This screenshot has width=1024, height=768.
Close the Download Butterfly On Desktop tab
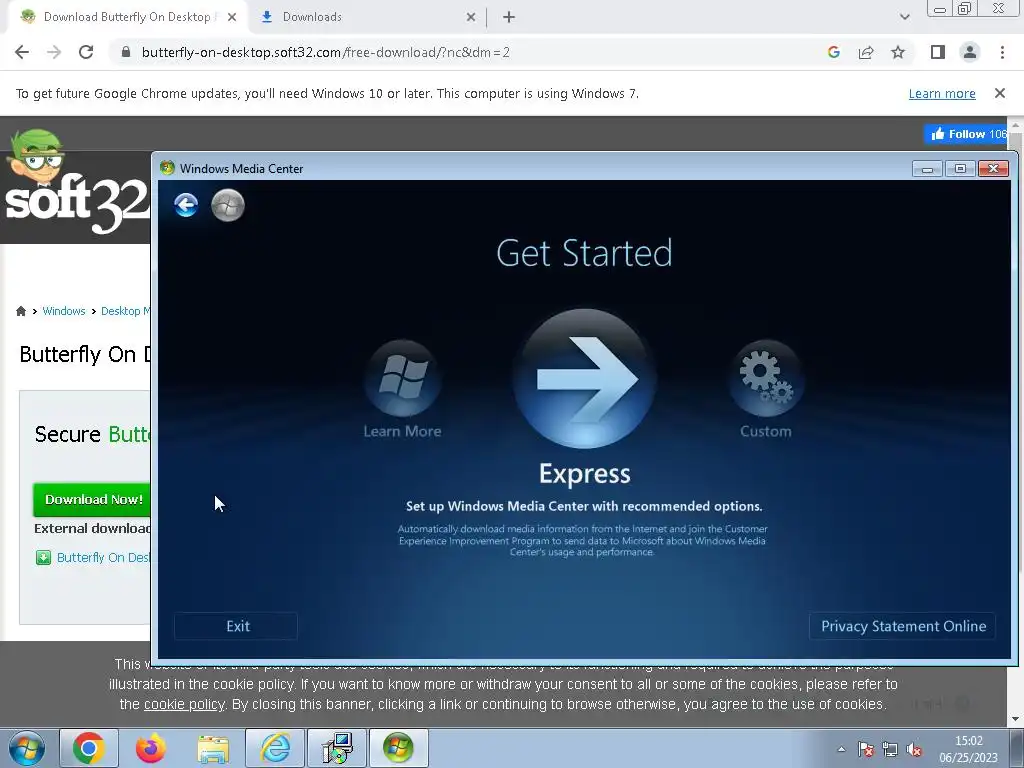(x=232, y=17)
